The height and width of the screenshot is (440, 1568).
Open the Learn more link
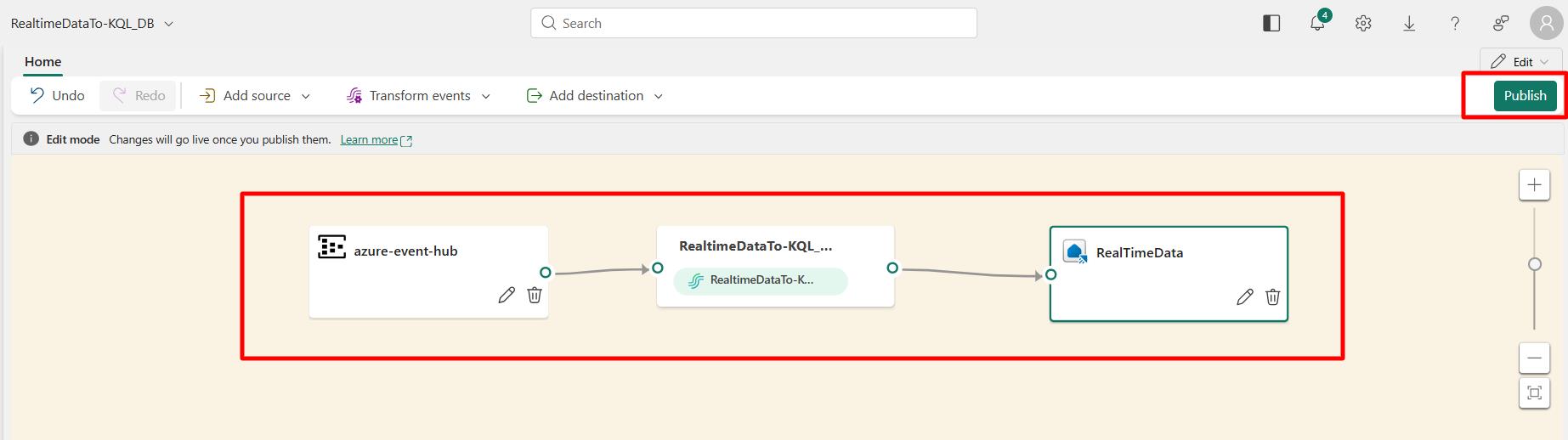coord(376,139)
